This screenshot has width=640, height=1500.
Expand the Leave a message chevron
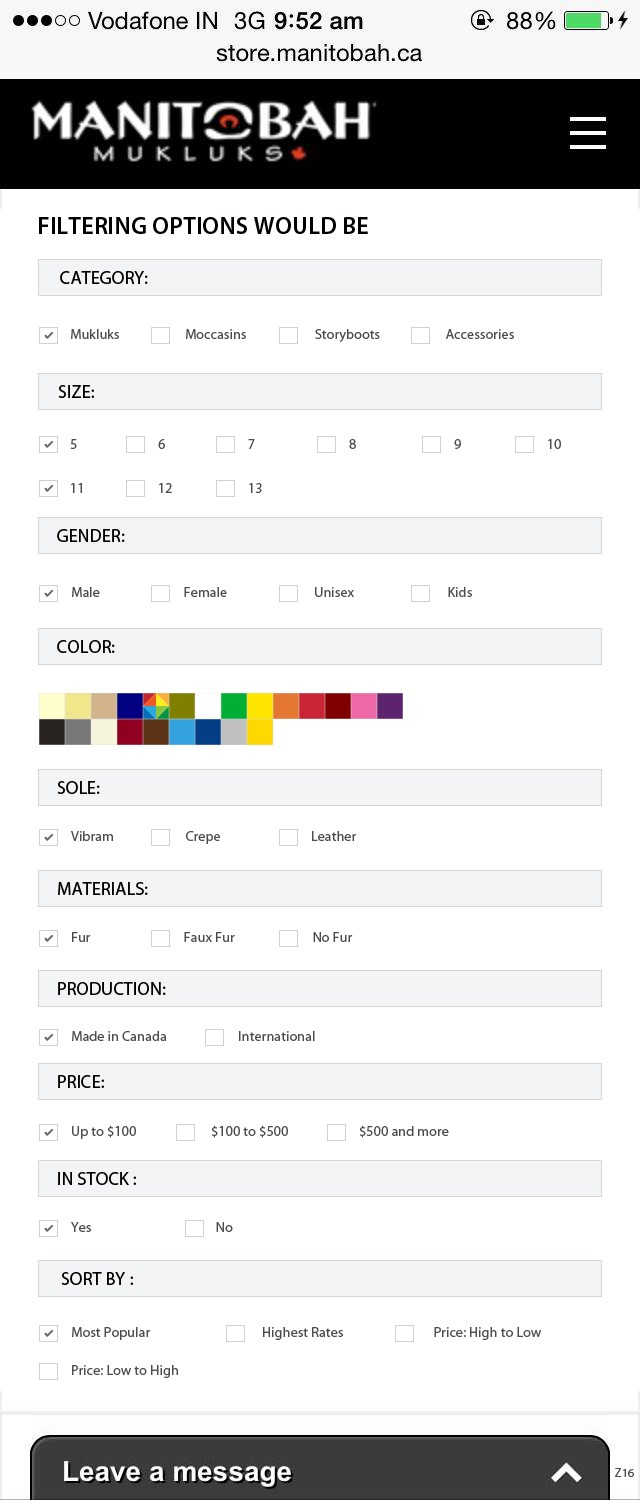coord(566,1472)
